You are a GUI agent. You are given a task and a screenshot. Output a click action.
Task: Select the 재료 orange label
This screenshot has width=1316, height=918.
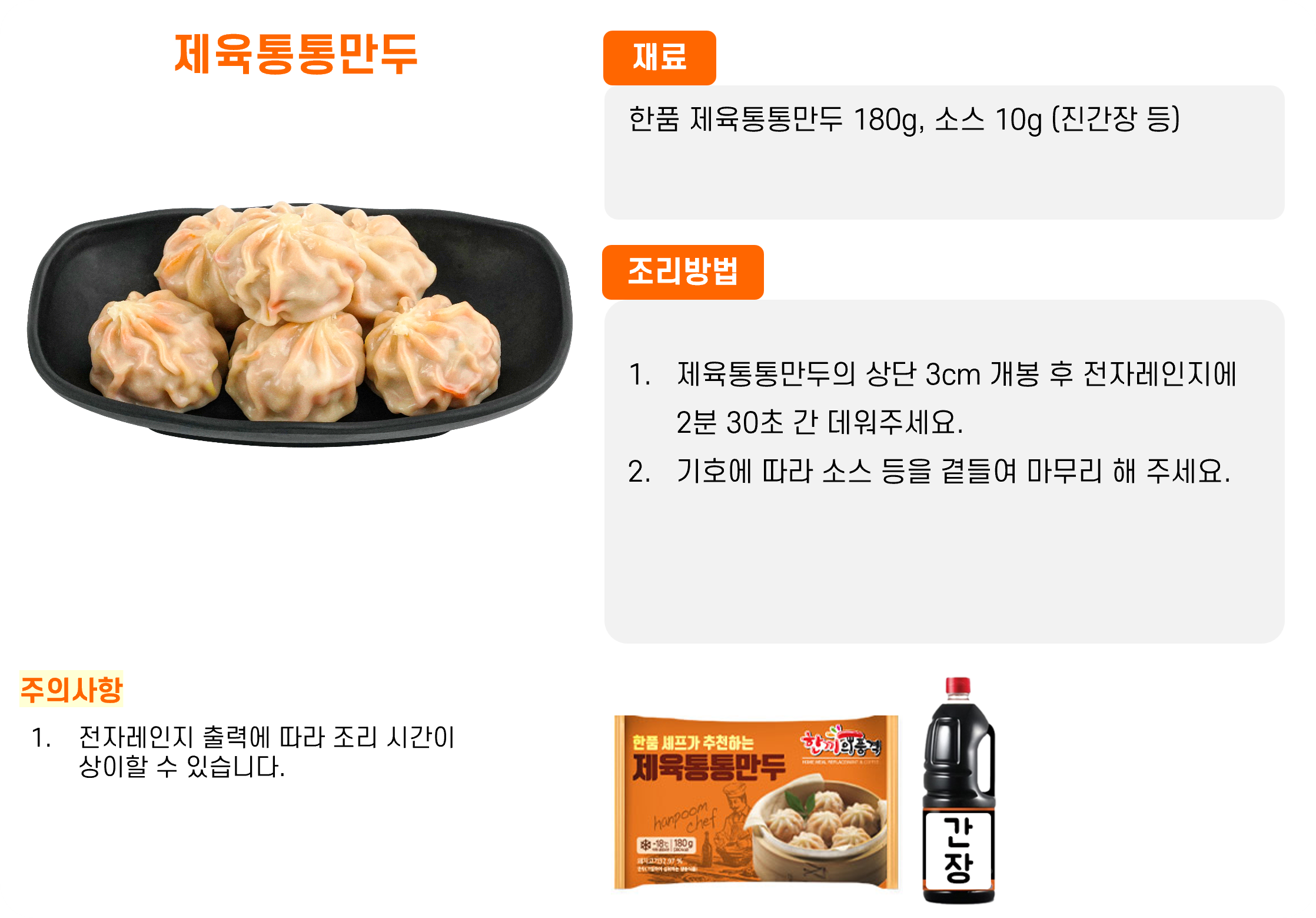click(659, 58)
